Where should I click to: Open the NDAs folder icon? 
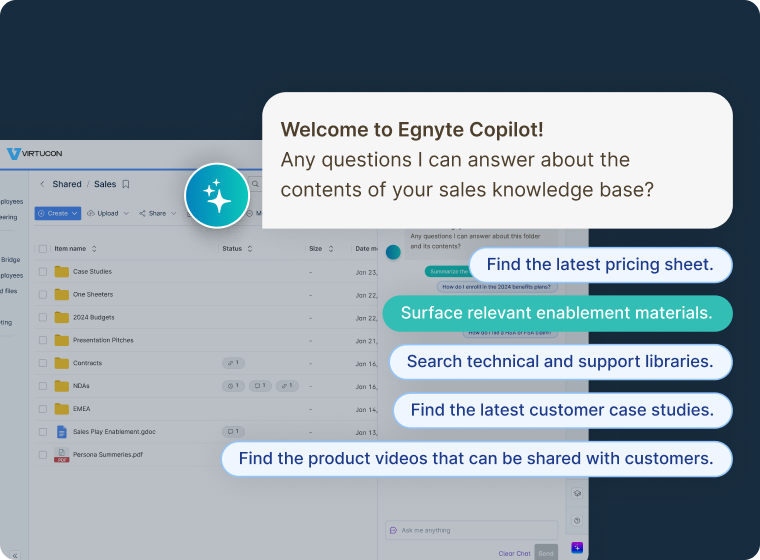(x=62, y=386)
